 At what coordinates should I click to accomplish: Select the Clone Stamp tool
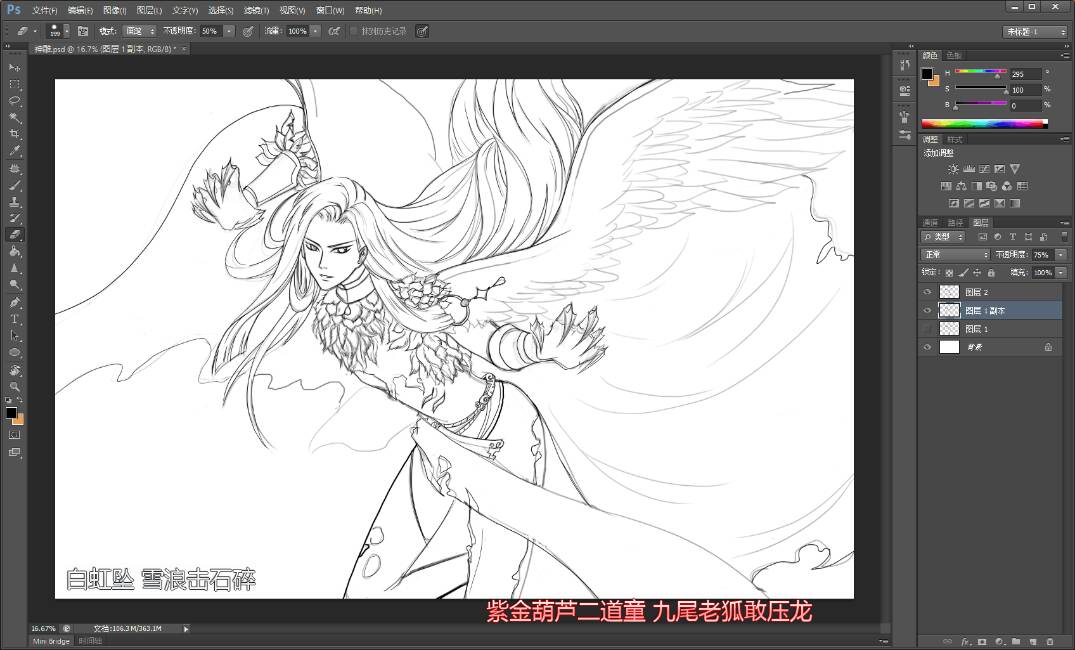coord(14,202)
